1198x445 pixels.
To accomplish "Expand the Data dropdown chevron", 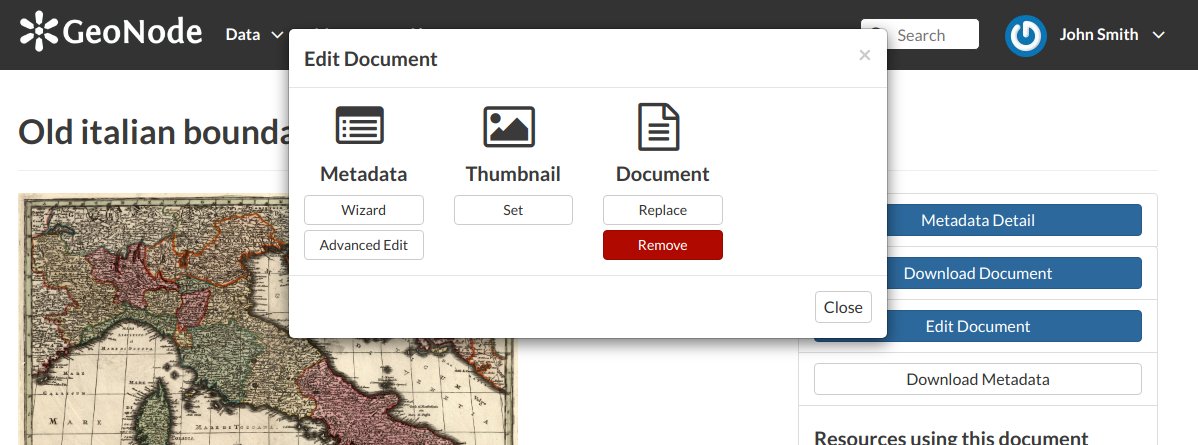I will click(x=277, y=35).
